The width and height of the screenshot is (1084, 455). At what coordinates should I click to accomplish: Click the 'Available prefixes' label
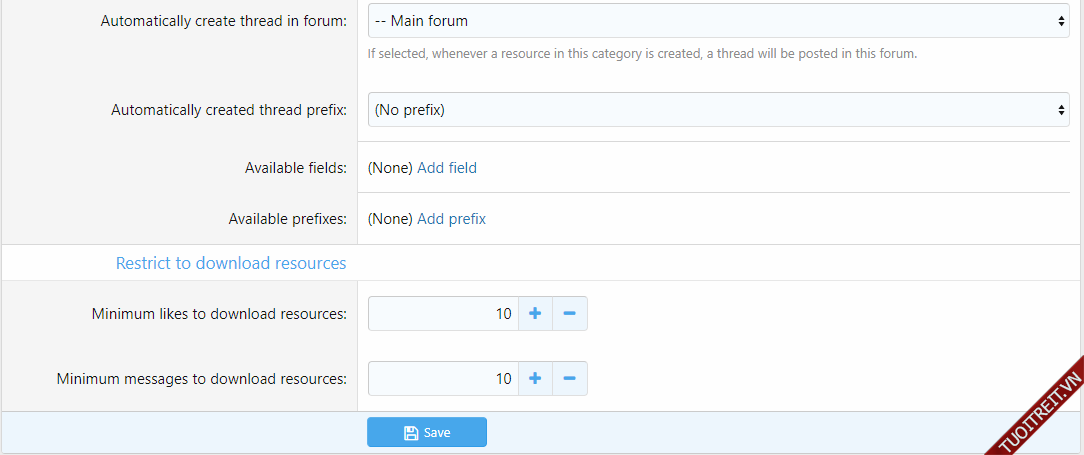288,219
